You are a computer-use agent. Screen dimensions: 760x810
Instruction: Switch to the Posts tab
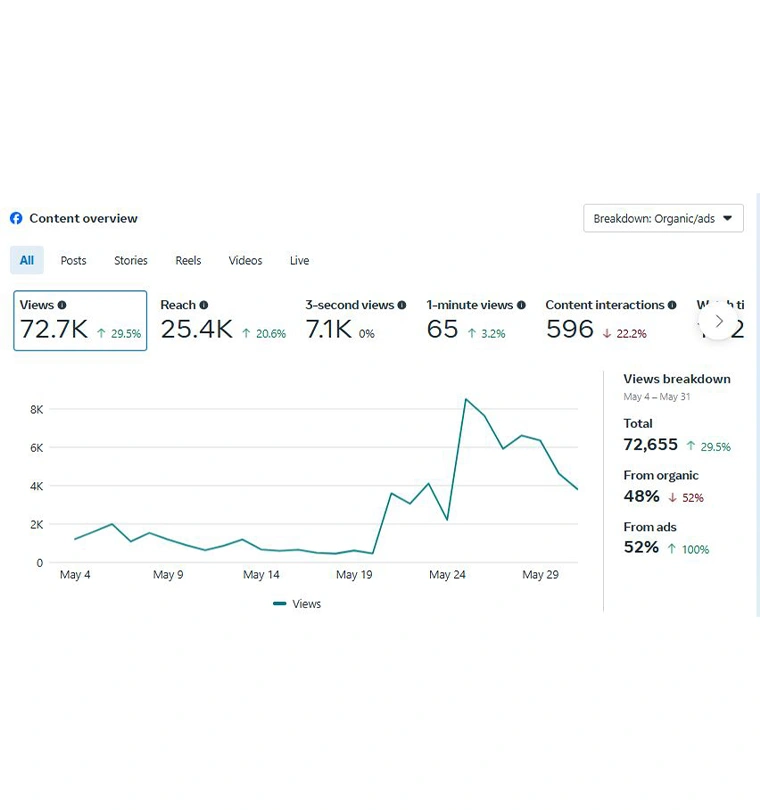tap(73, 260)
